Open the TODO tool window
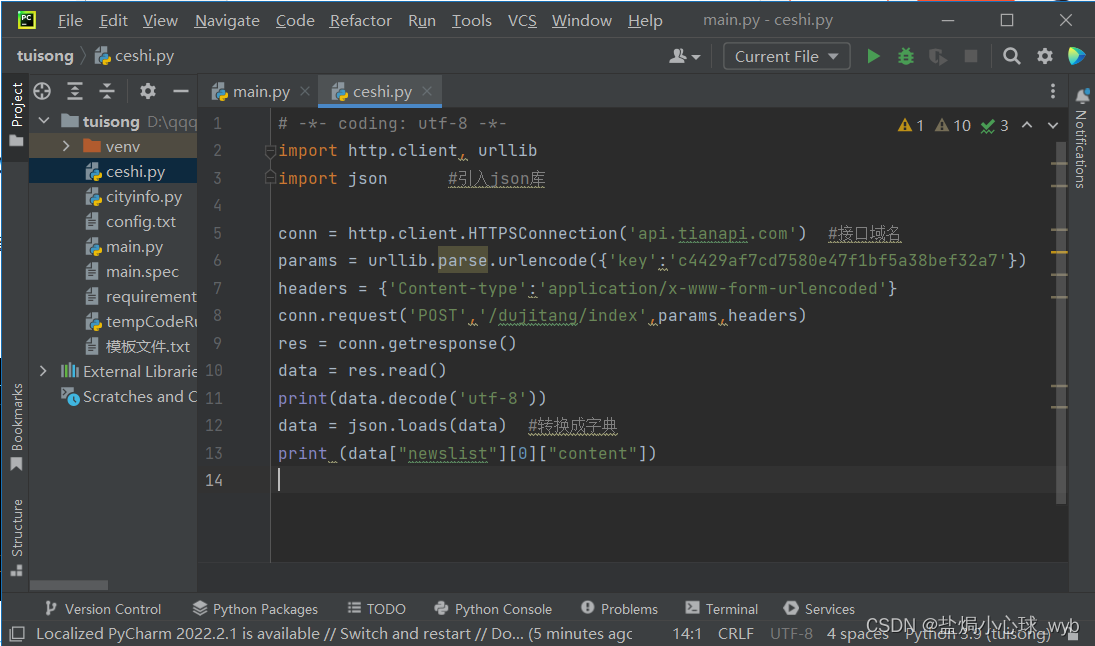The width and height of the screenshot is (1095, 646). tap(376, 609)
